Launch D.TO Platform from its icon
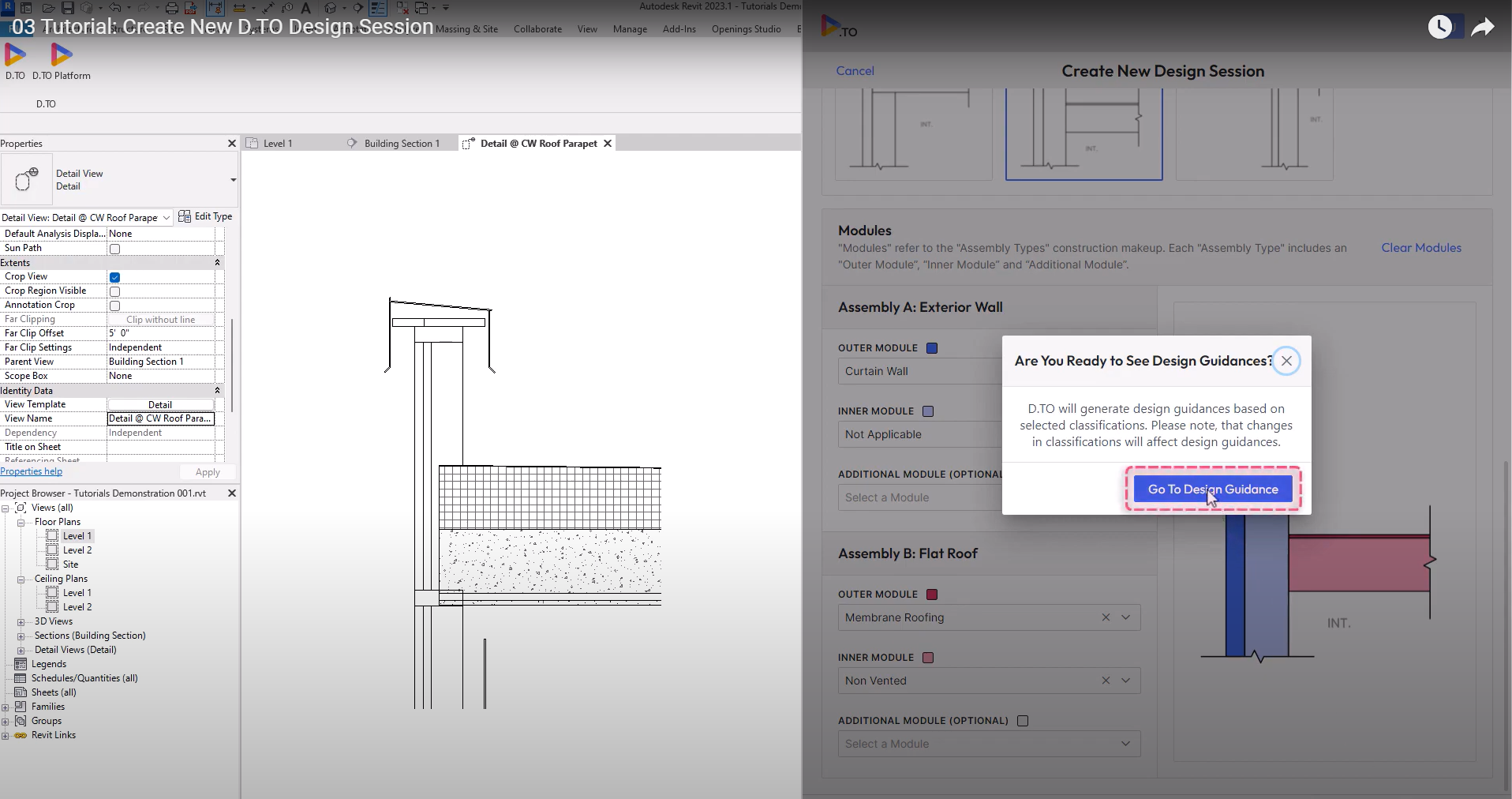 pyautogui.click(x=62, y=55)
